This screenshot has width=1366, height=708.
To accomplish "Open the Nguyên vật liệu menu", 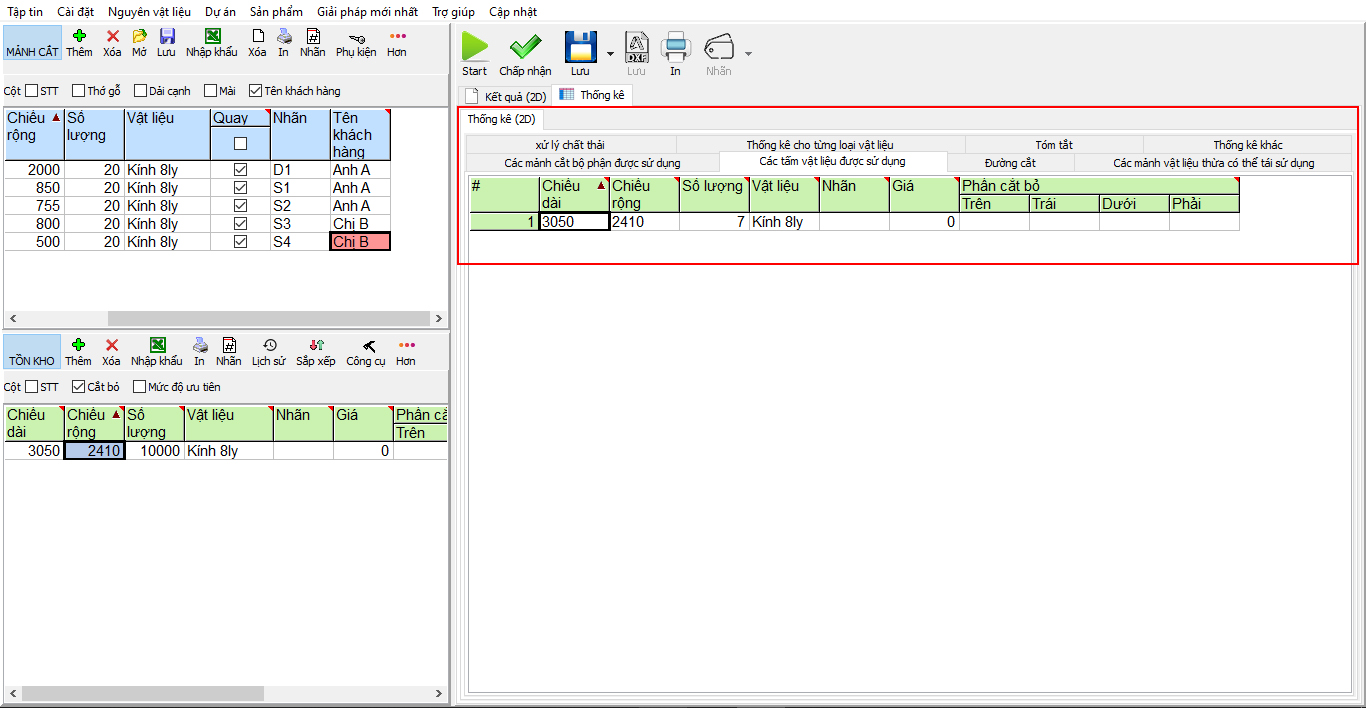I will tap(149, 12).
